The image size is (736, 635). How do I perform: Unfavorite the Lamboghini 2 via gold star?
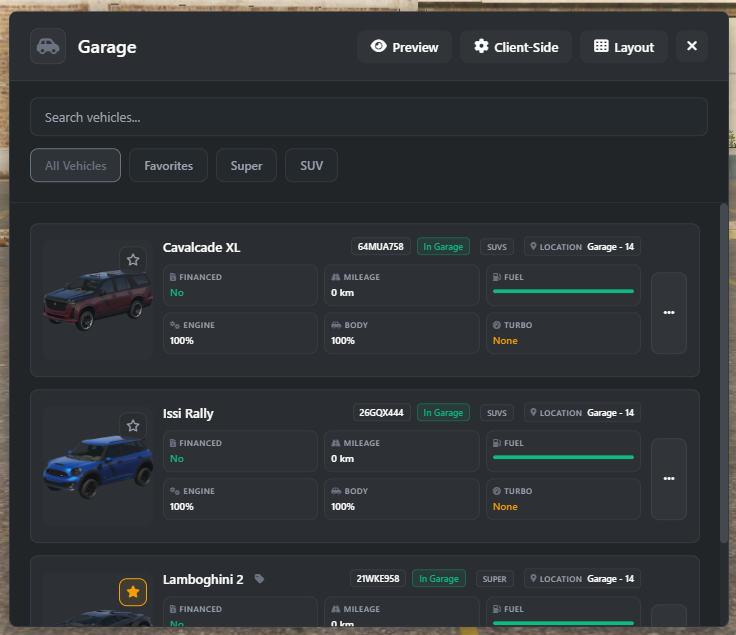tap(133, 592)
